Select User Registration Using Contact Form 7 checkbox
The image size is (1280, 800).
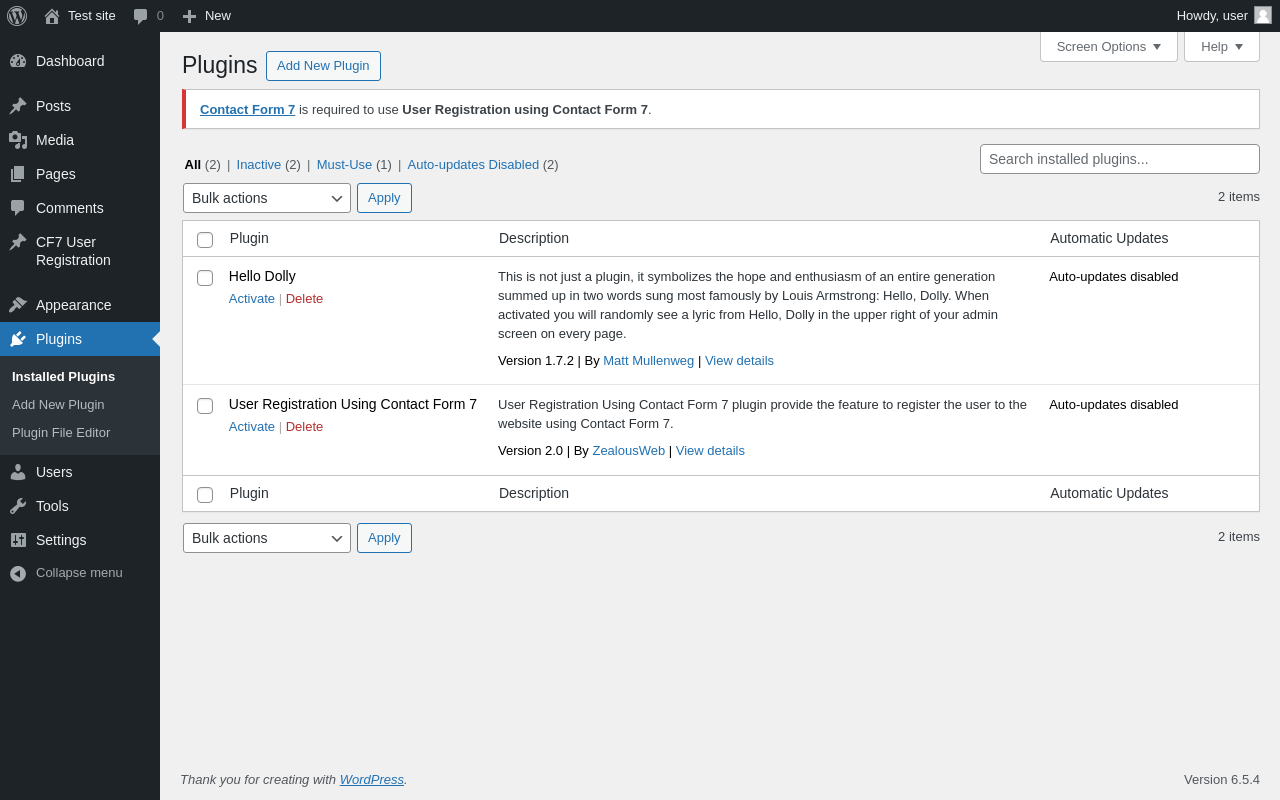tap(205, 406)
